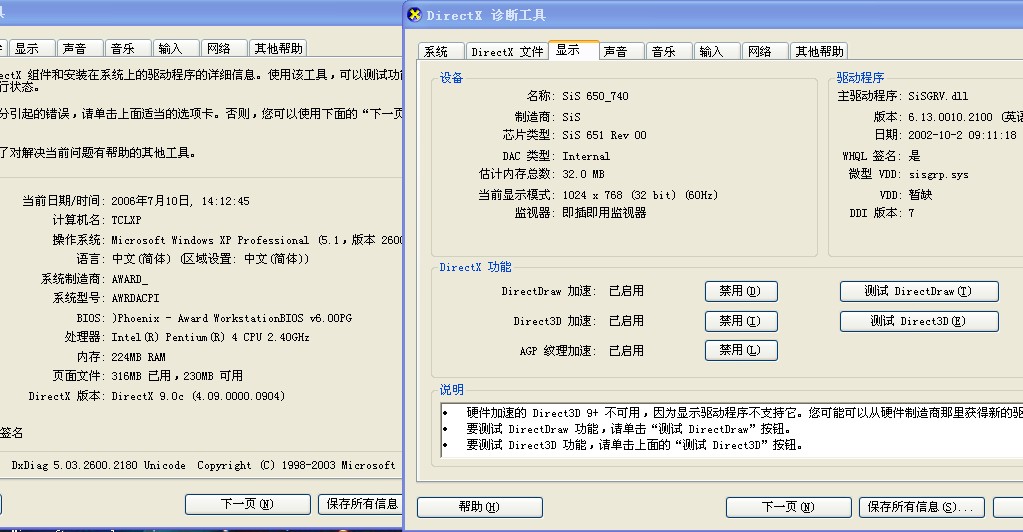The image size is (1023, 532).
Task: Click the 测试 Direct3D(E) button
Action: (919, 321)
